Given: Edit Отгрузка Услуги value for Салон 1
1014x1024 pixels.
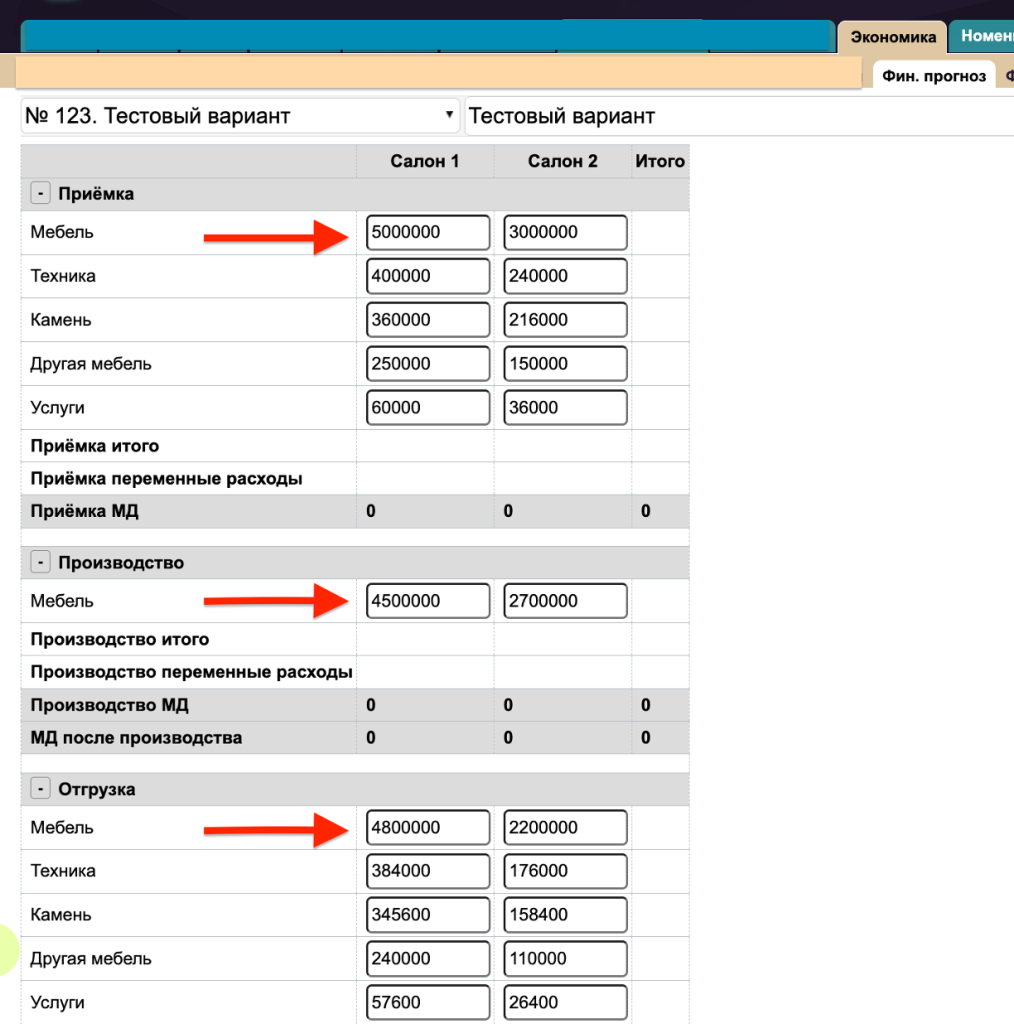Looking at the screenshot, I should click(x=428, y=1002).
